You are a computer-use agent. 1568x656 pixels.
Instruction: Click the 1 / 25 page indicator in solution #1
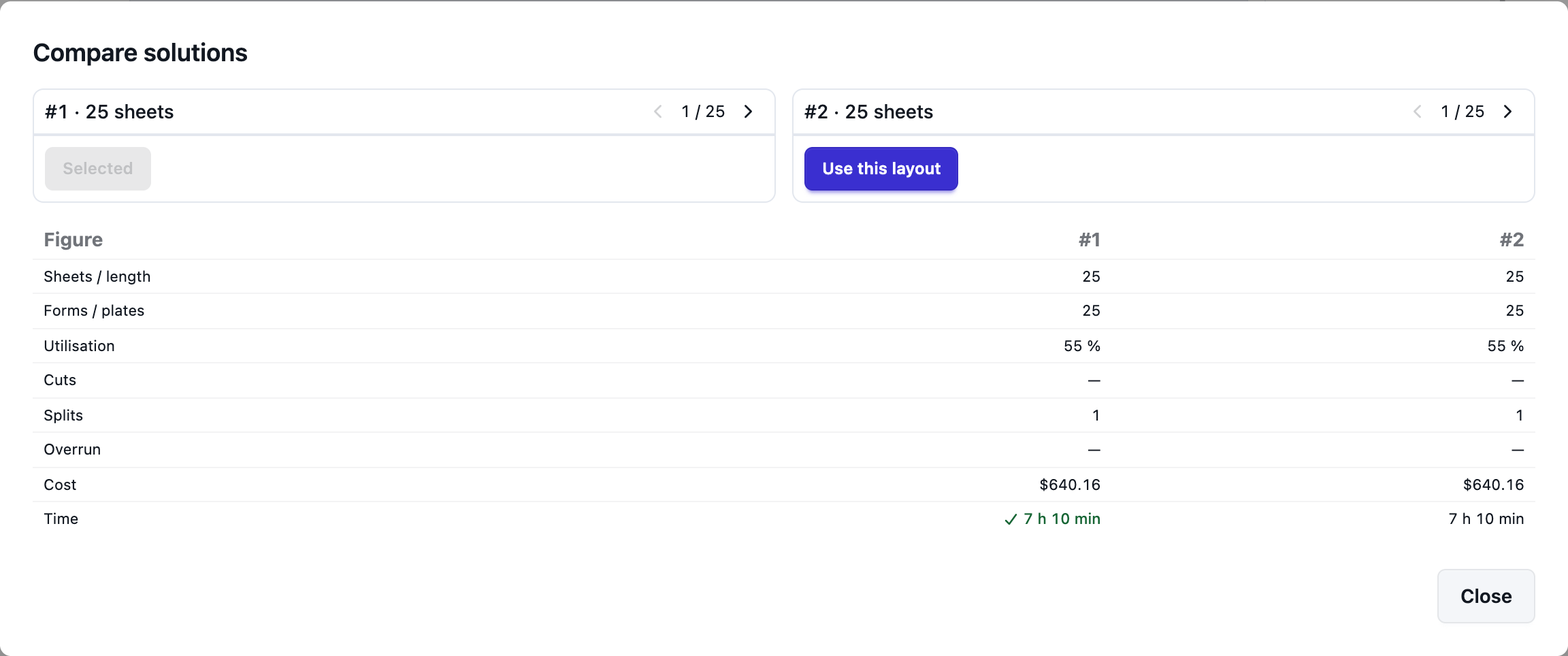pos(703,112)
